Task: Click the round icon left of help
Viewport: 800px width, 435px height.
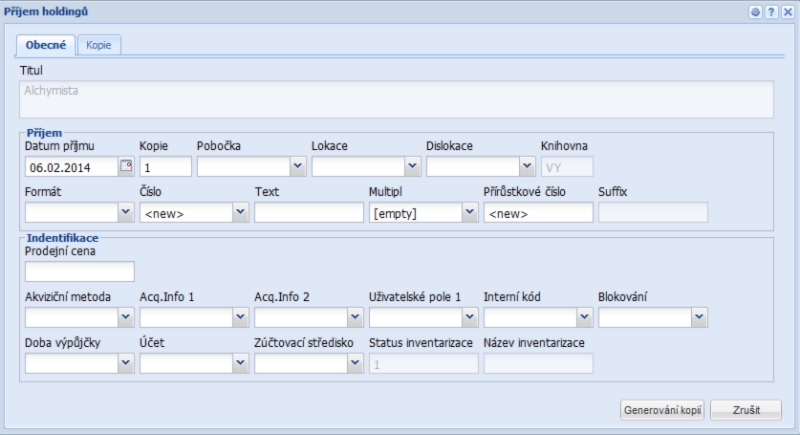Action: [x=758, y=10]
